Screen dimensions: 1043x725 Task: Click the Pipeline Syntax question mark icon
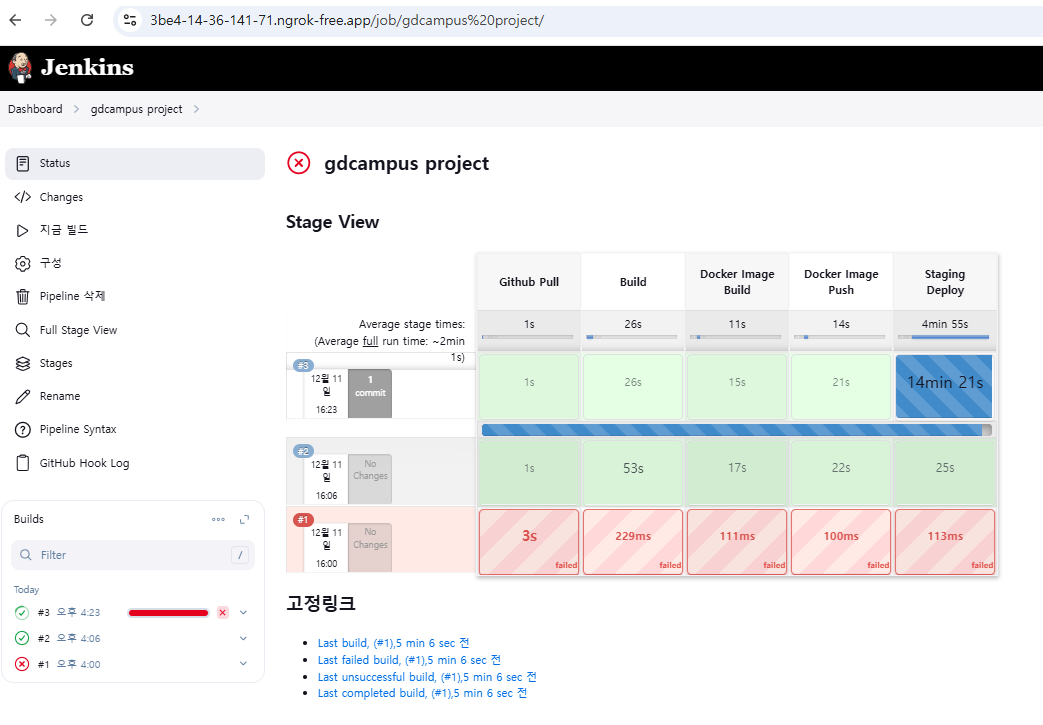point(23,430)
